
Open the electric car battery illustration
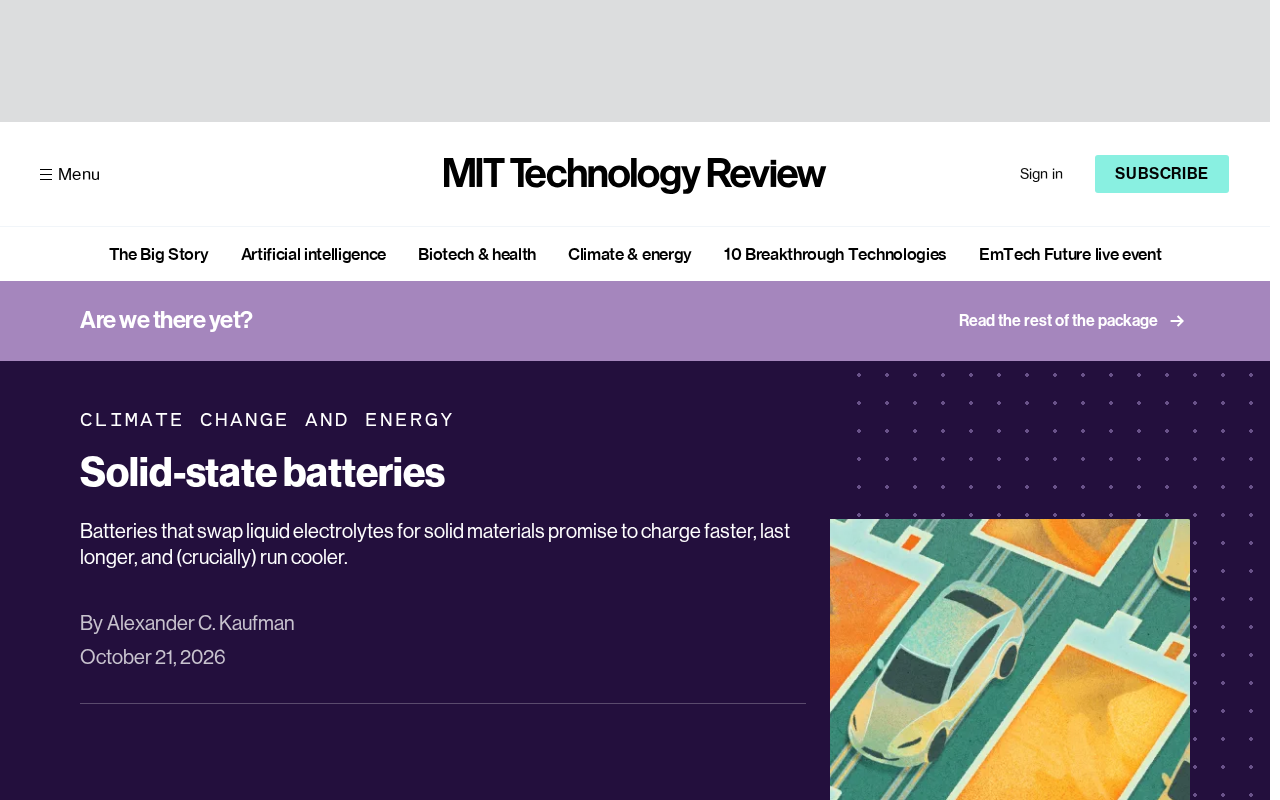tap(1010, 659)
